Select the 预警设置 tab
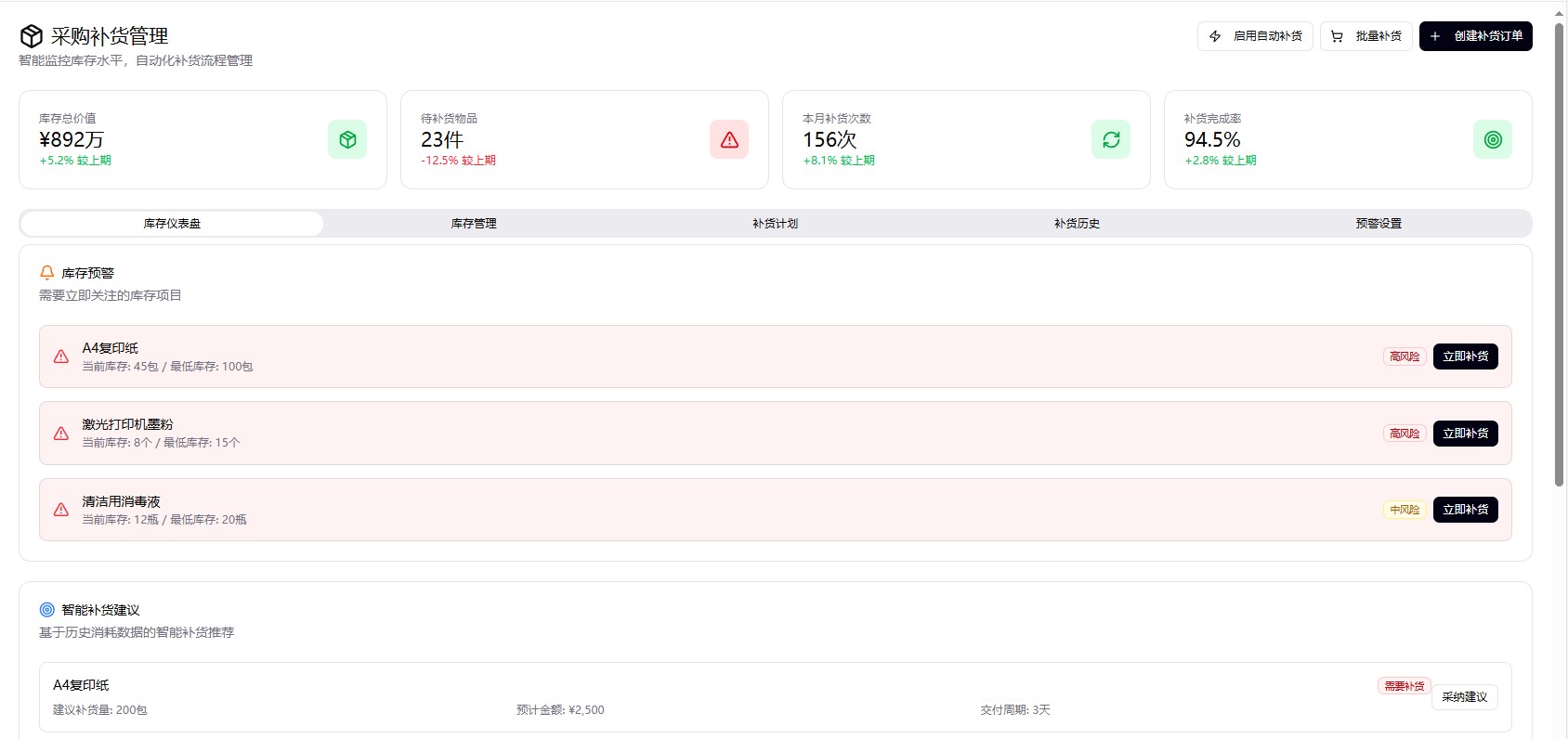Screen dimensions: 1568x739 pyautogui.click(x=1379, y=224)
